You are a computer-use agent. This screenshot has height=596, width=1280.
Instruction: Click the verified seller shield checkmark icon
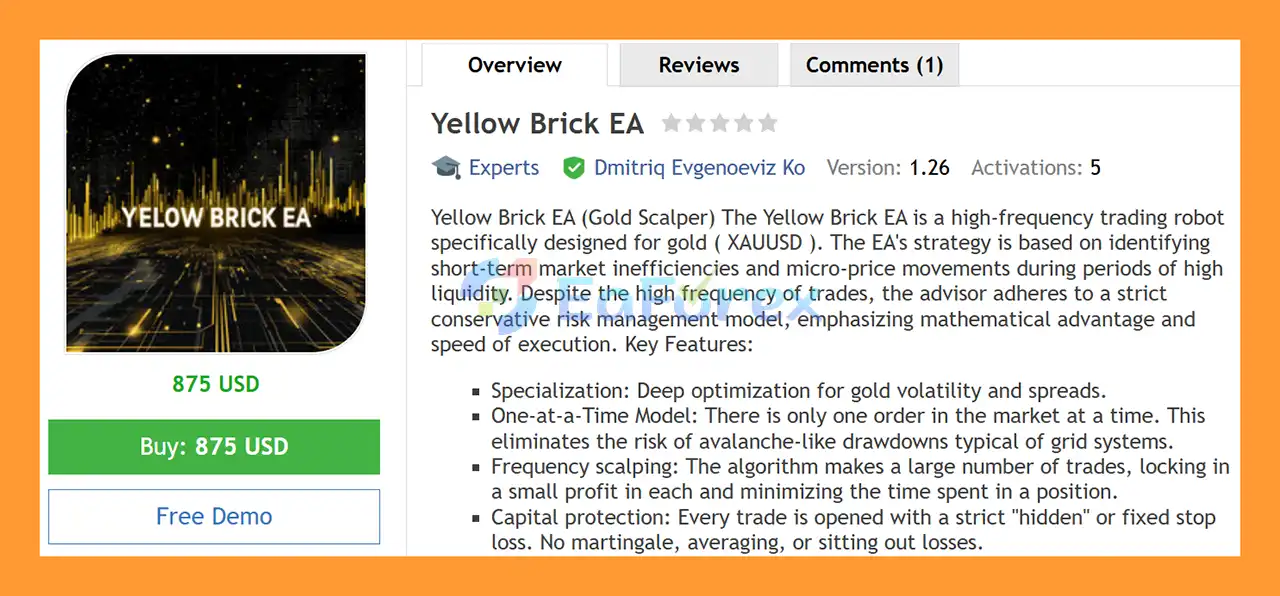574,167
